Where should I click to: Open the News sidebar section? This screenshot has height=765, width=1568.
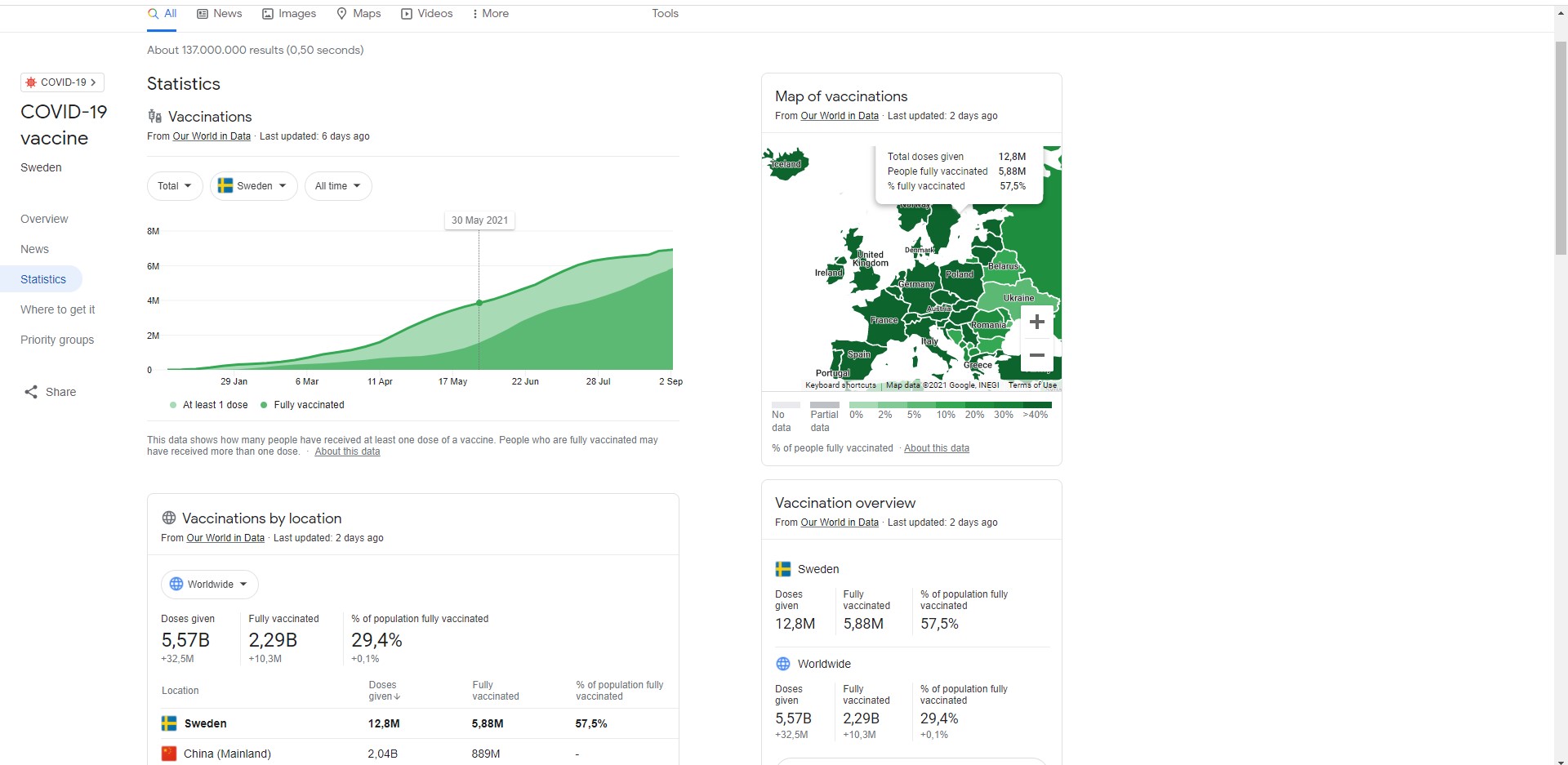point(34,249)
